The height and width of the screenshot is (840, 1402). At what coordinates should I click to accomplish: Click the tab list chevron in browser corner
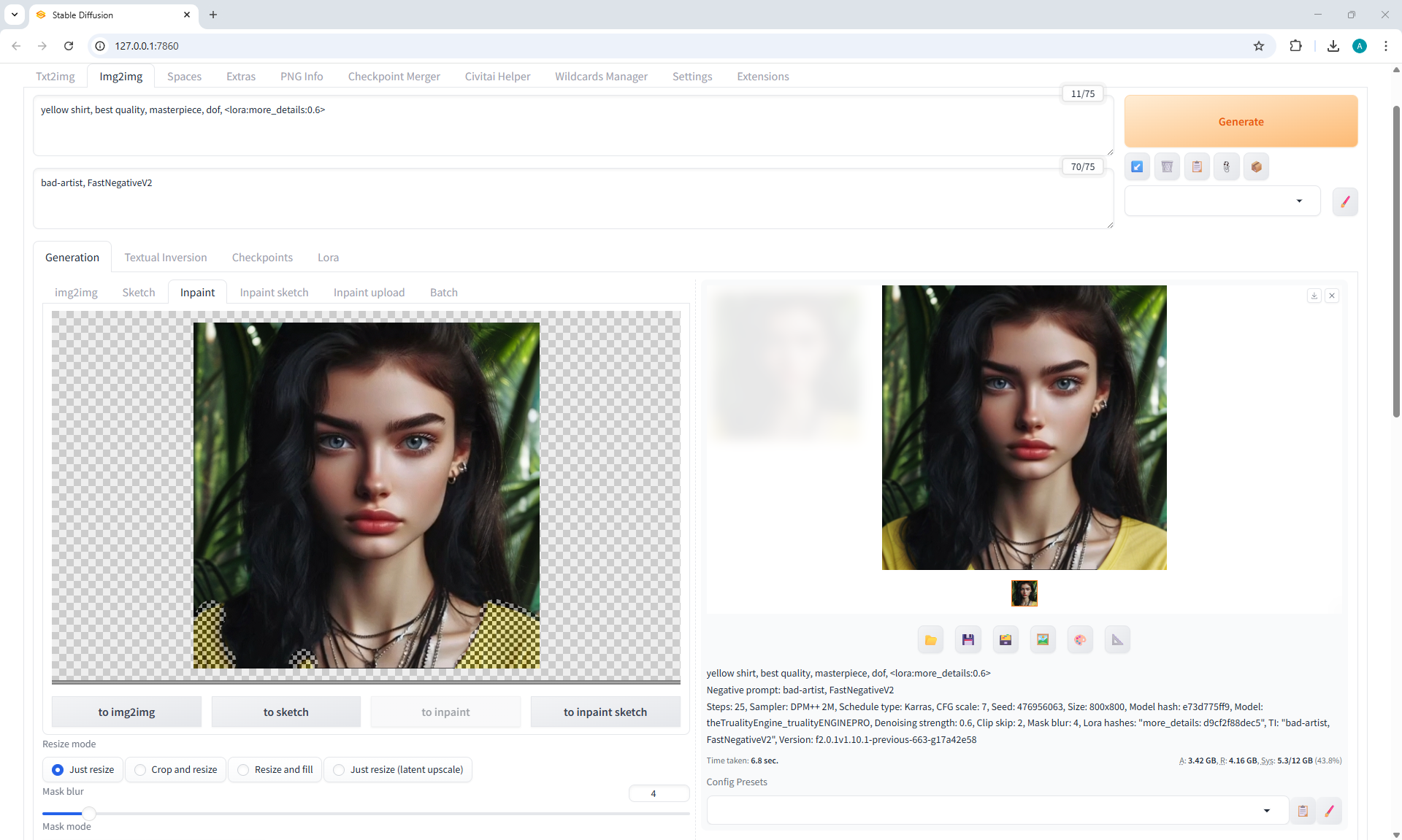[x=15, y=15]
